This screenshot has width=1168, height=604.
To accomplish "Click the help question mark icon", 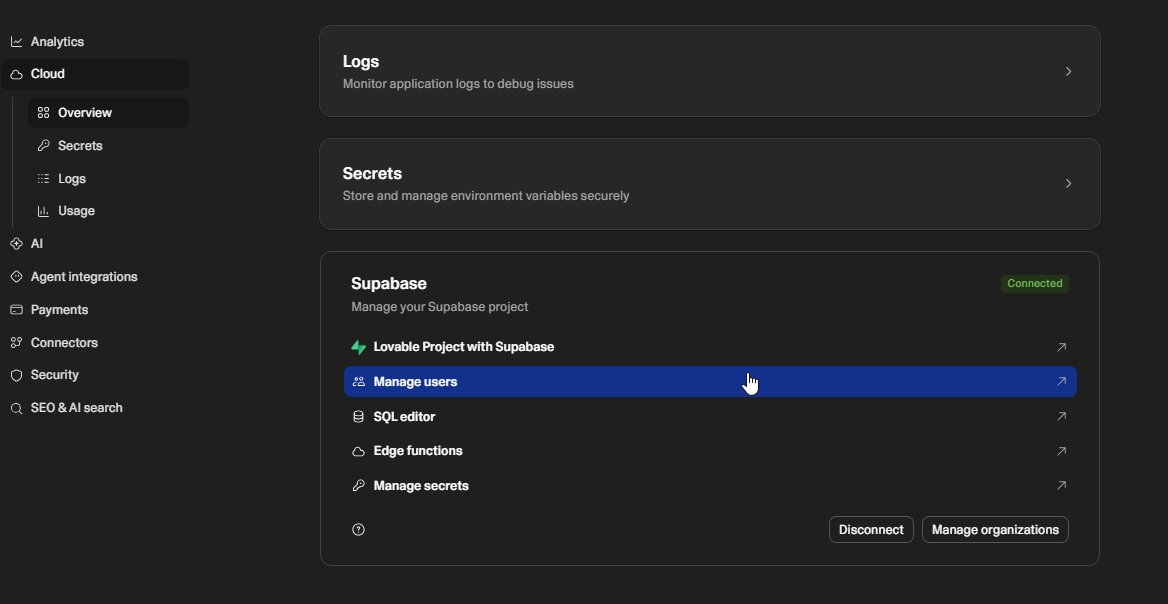I will [x=358, y=530].
